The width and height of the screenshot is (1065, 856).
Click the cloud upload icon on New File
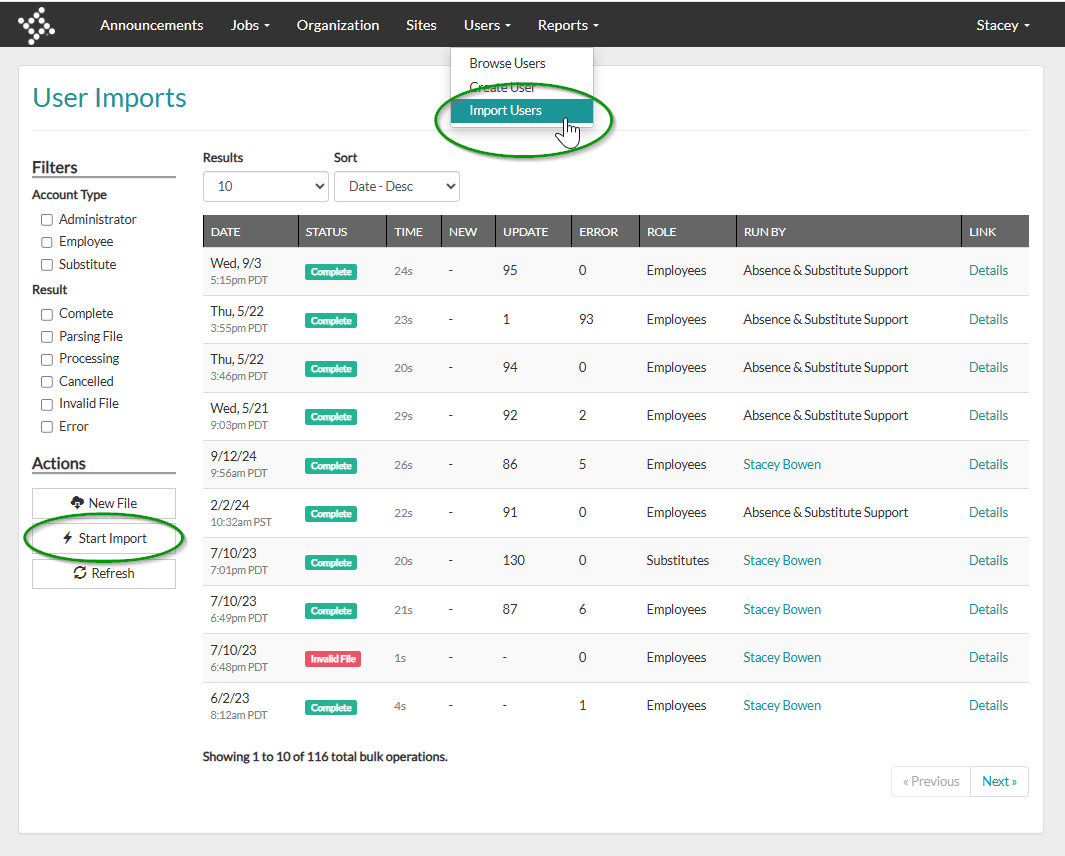(77, 503)
